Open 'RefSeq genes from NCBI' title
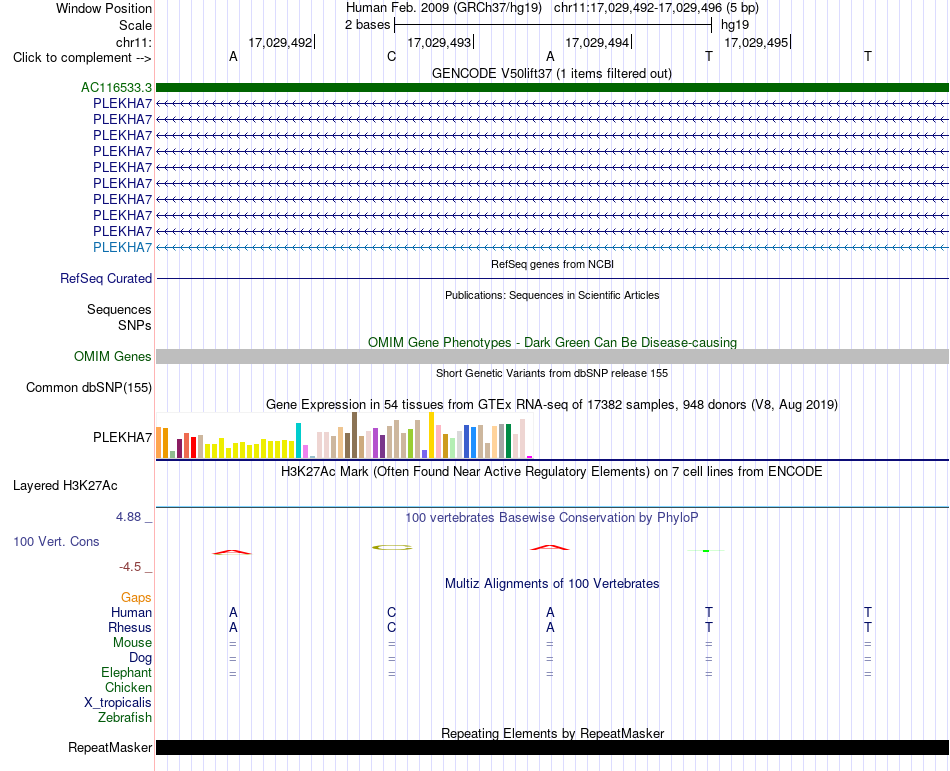Viewport: 950px width, 771px height. pyautogui.click(x=552, y=264)
